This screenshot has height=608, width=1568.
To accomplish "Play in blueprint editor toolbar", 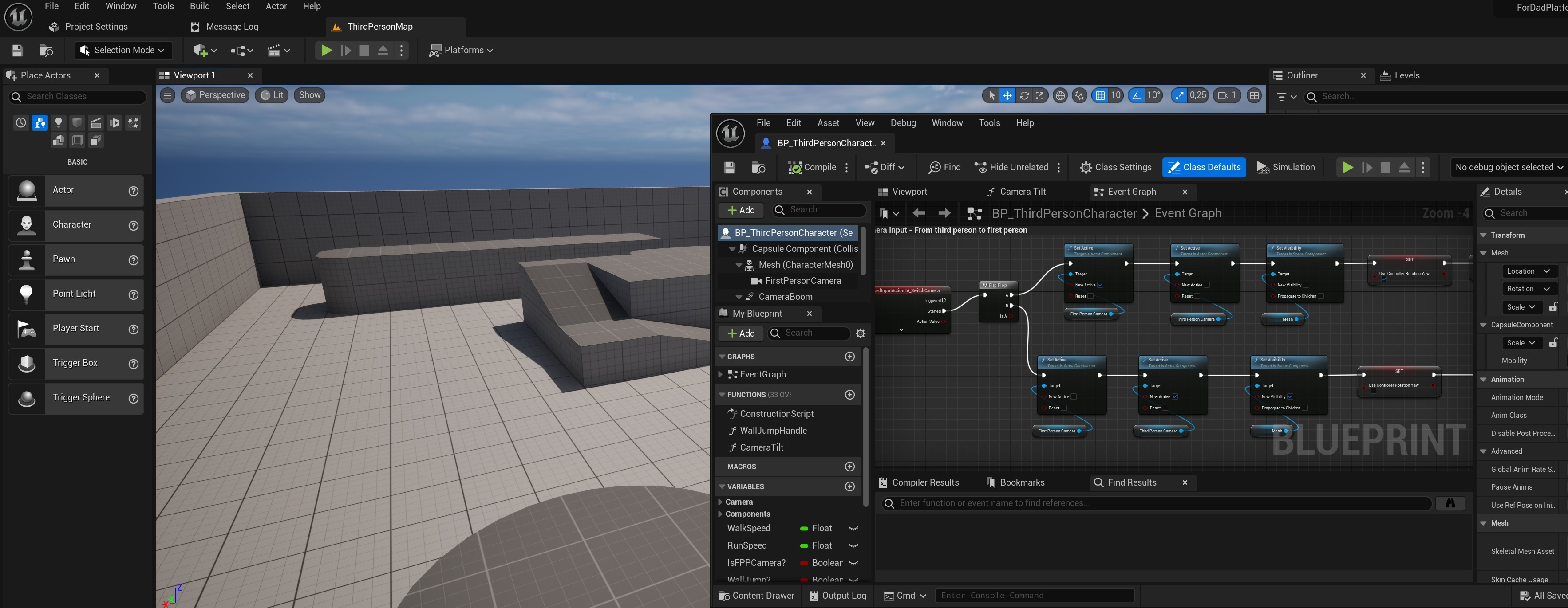I will [1348, 168].
